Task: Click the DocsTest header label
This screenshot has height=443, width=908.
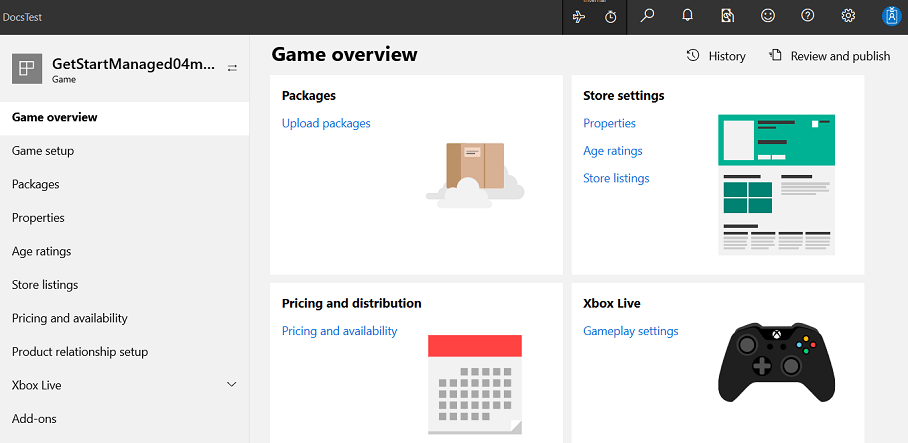Action: click(22, 17)
